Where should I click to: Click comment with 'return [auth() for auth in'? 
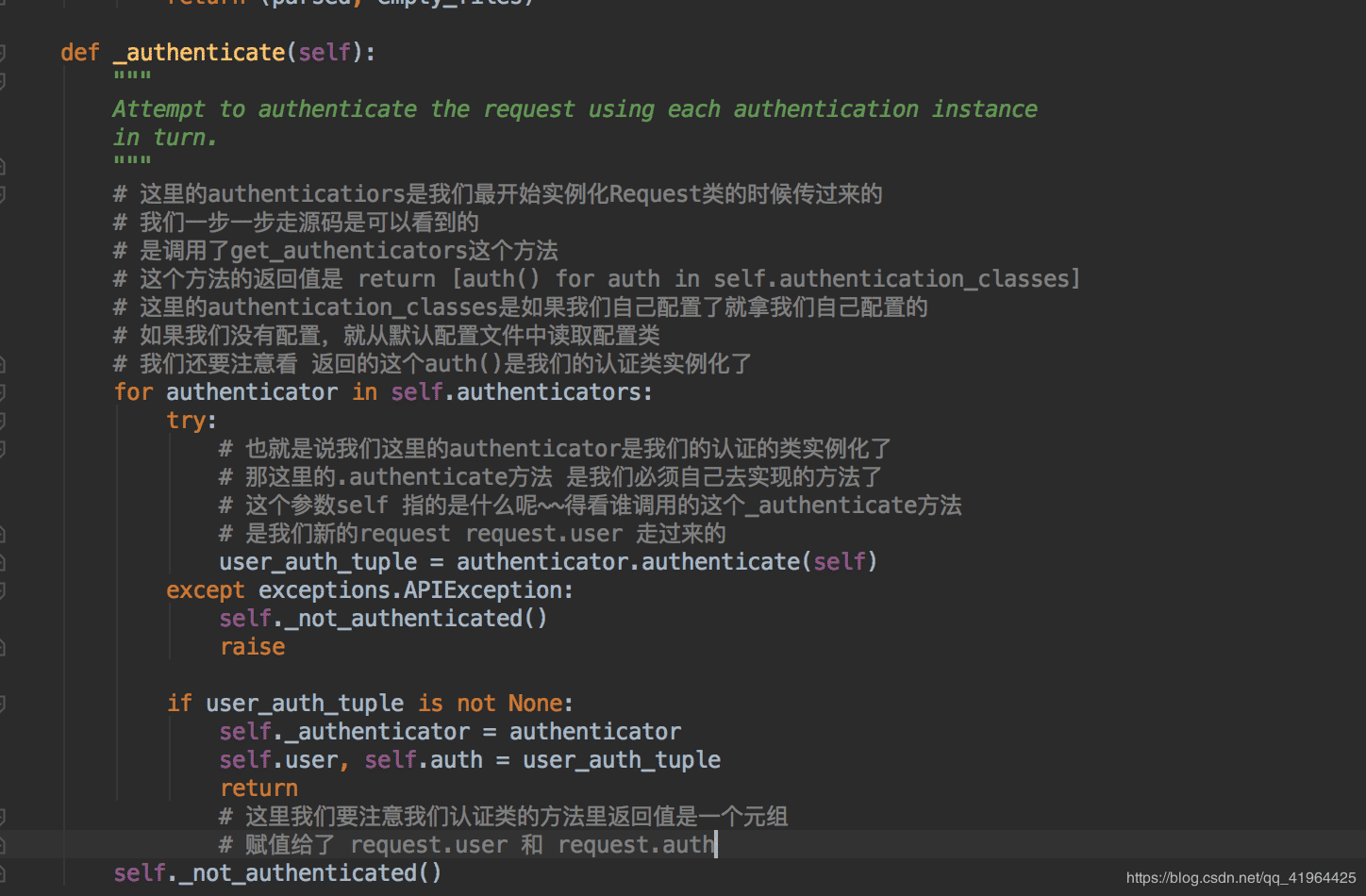click(596, 279)
